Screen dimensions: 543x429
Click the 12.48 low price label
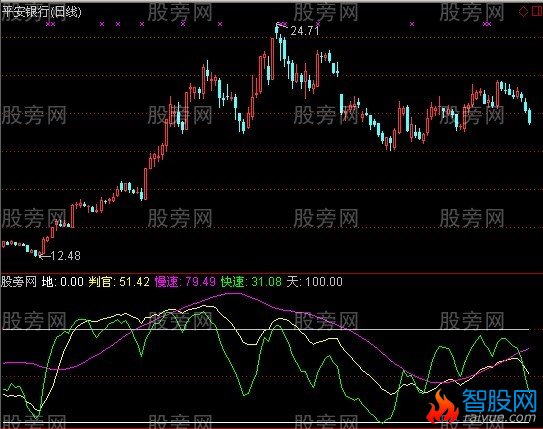(65, 256)
